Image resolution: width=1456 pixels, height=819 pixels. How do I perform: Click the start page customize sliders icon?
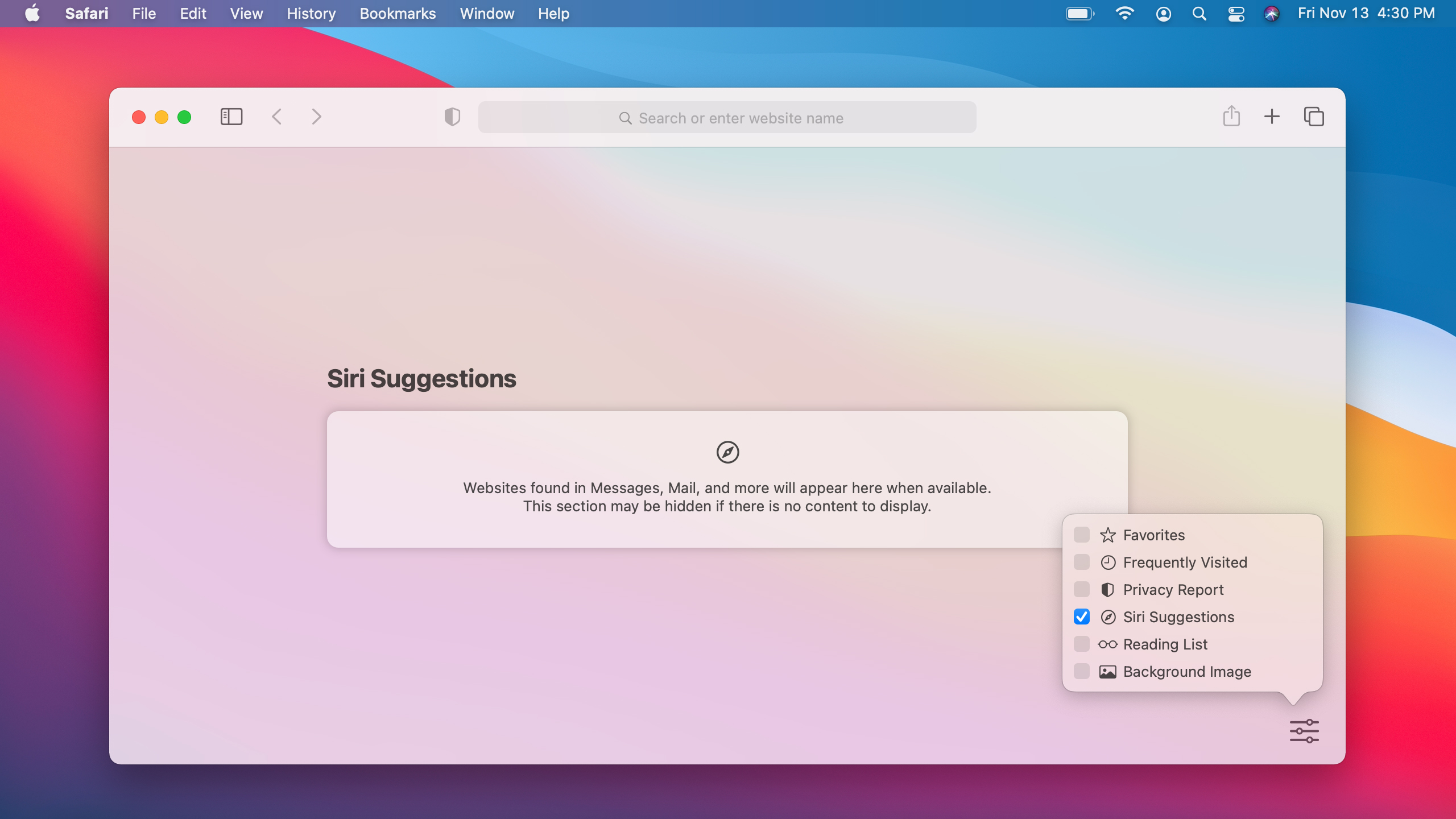1304,731
